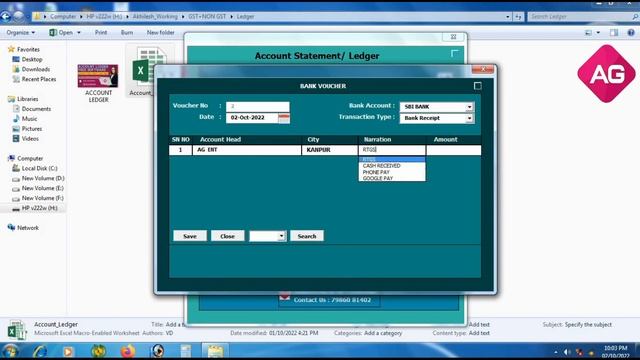
Task: Click the Excel icon in details pane
Action: (16, 330)
